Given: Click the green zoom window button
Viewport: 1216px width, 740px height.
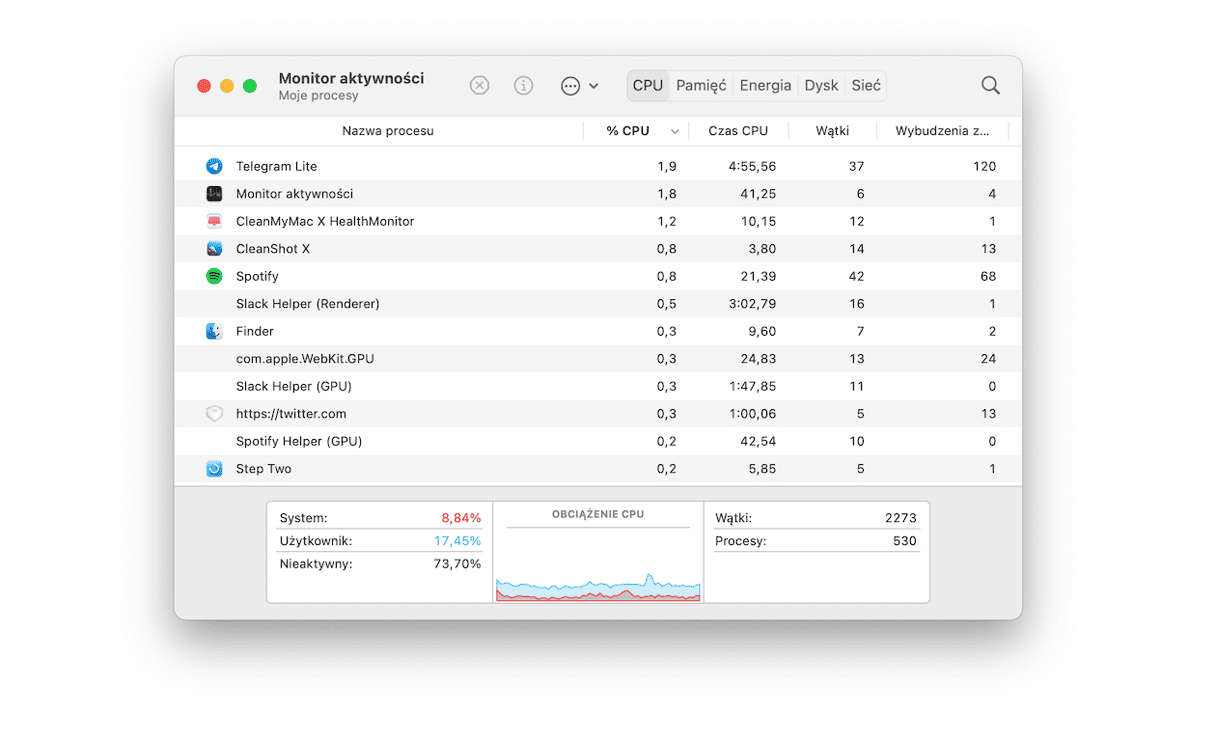Looking at the screenshot, I should 250,86.
